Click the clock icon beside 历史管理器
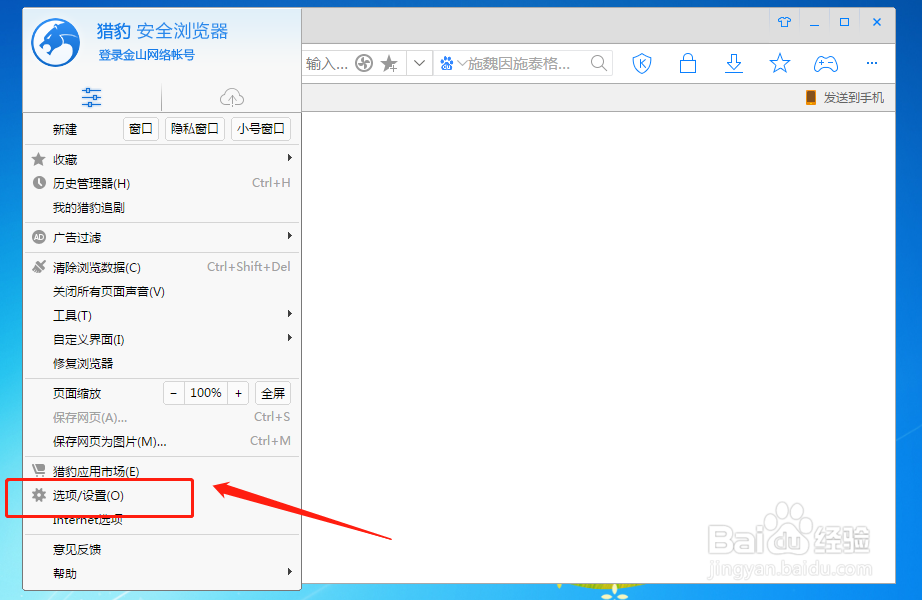The image size is (922, 600). click(x=39, y=183)
